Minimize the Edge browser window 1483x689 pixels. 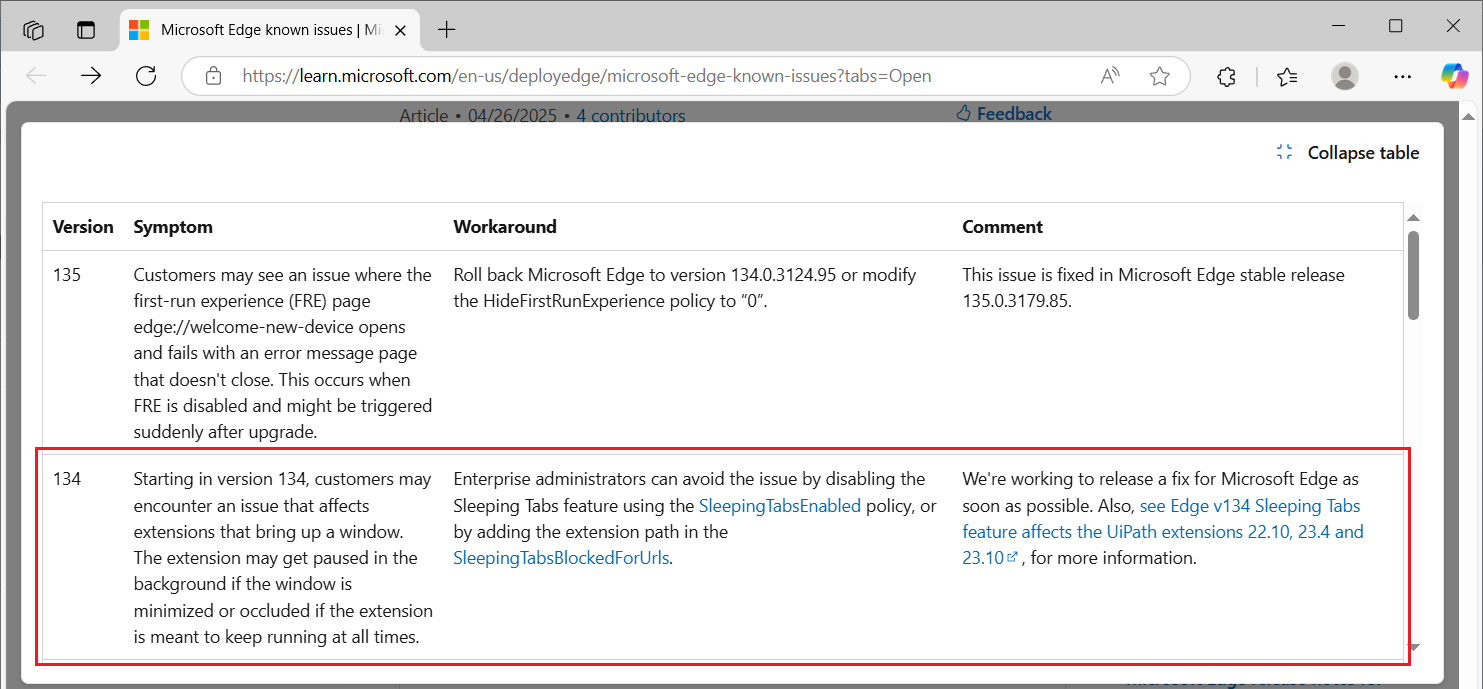[x=1339, y=26]
